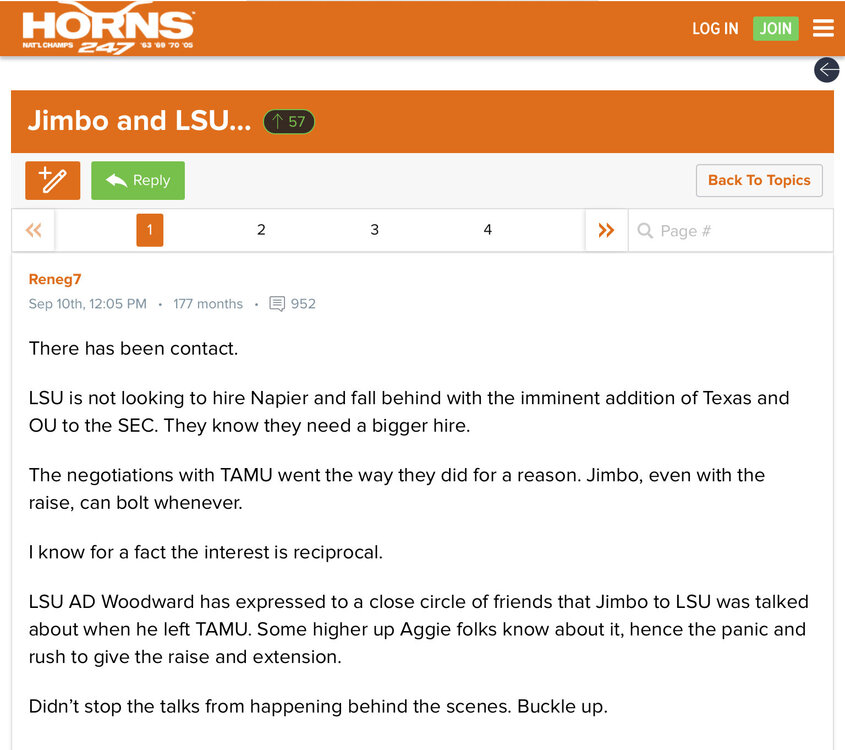Screen dimensions: 845x750
Task: Navigate to page 4
Action: (487, 230)
